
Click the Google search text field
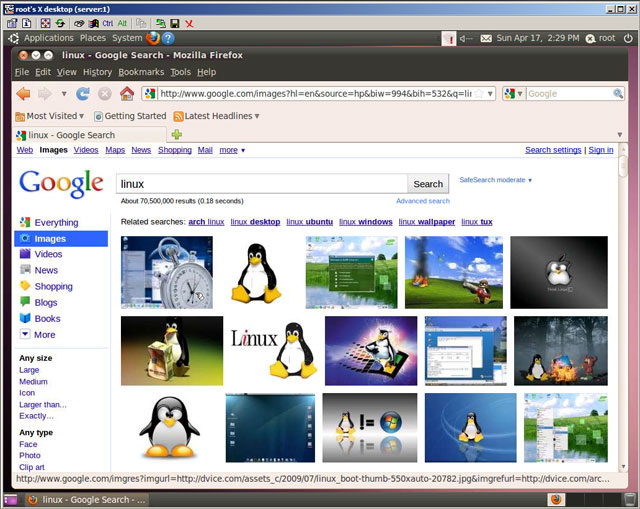(262, 184)
